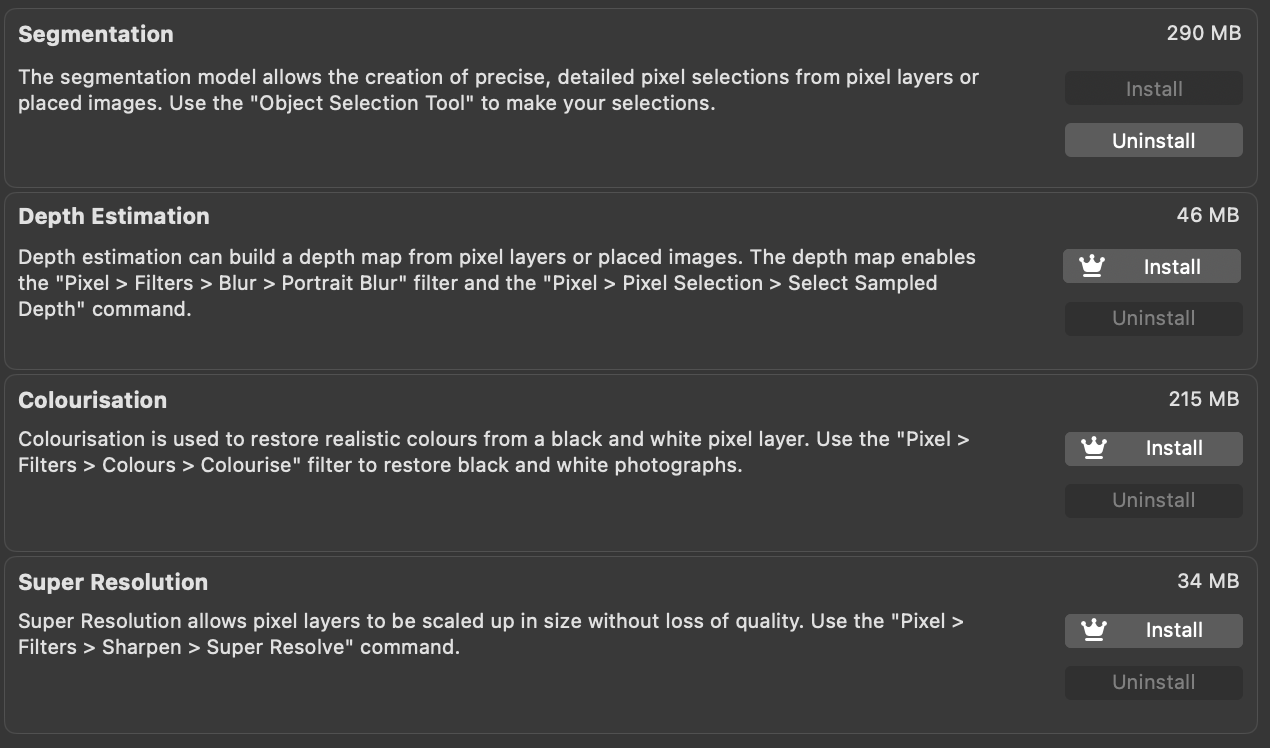Click the disabled Depth Estimation Uninstall button
This screenshot has width=1270, height=748.
coord(1153,319)
